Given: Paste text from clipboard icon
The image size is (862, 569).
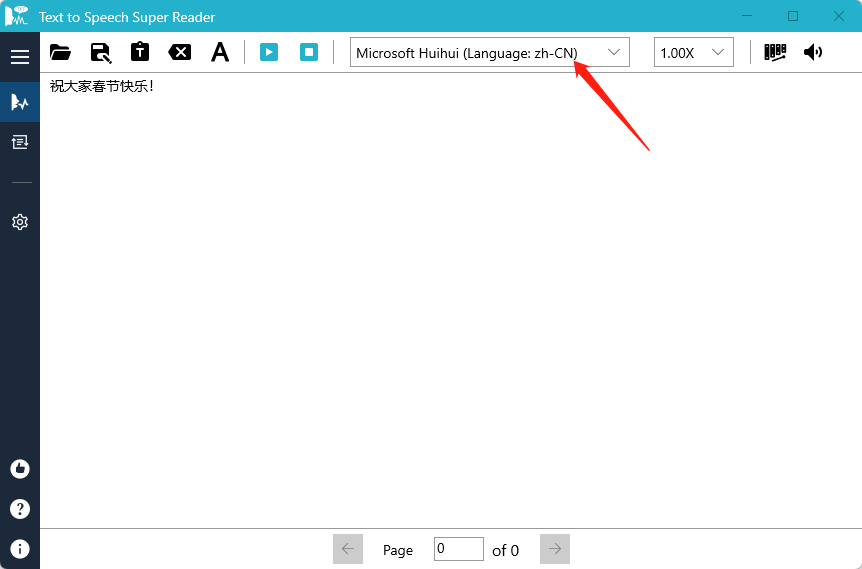Looking at the screenshot, I should (x=140, y=52).
